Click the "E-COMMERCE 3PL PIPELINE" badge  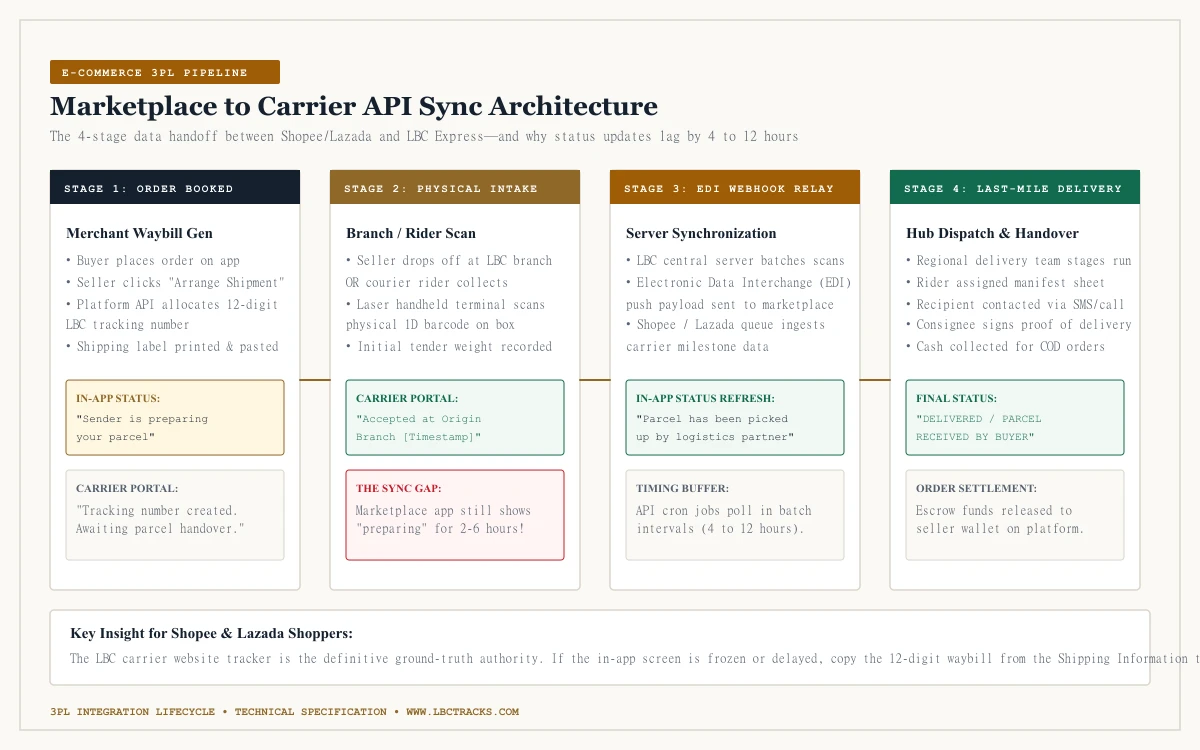pyautogui.click(x=165, y=72)
